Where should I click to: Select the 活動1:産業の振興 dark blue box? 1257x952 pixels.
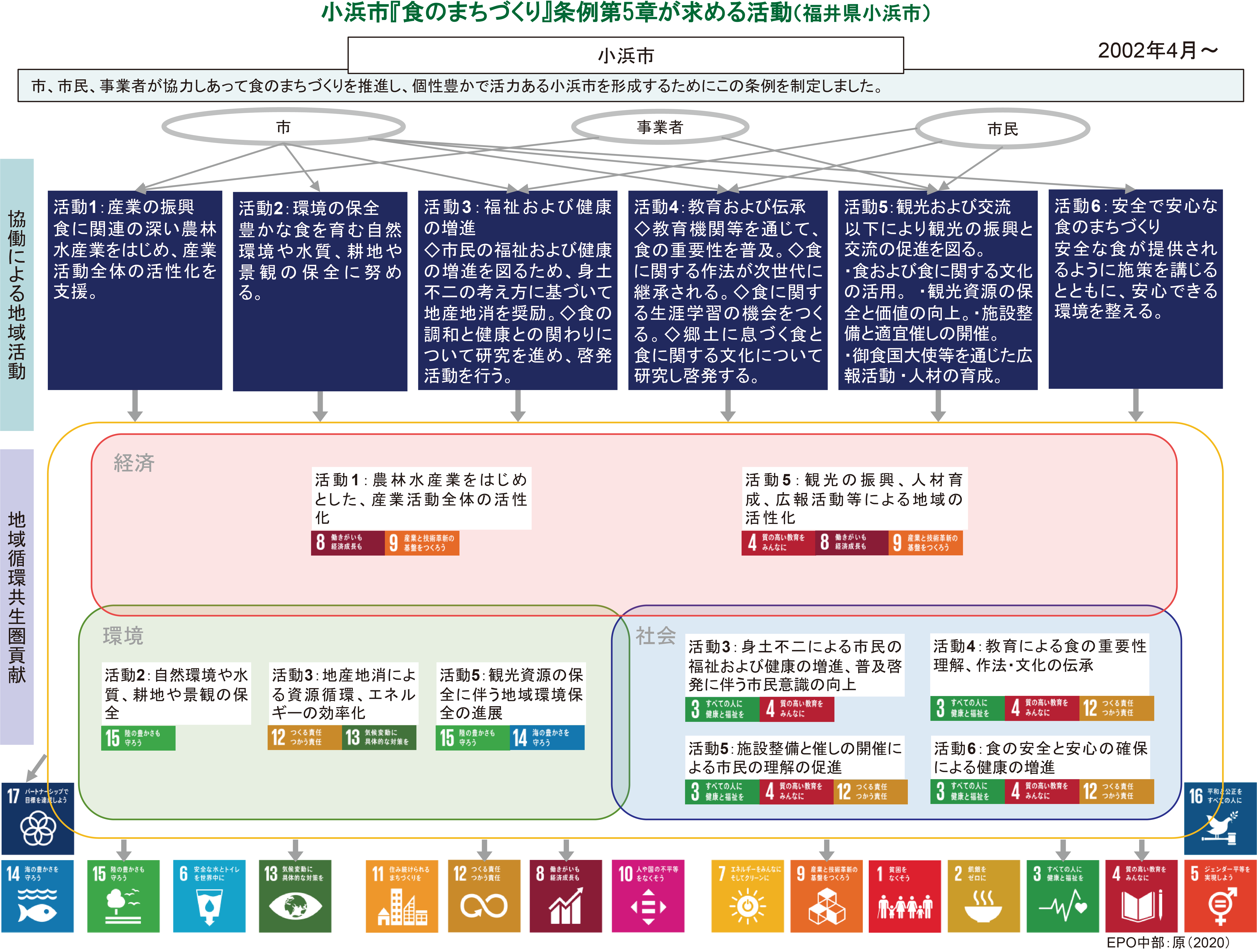[135, 290]
